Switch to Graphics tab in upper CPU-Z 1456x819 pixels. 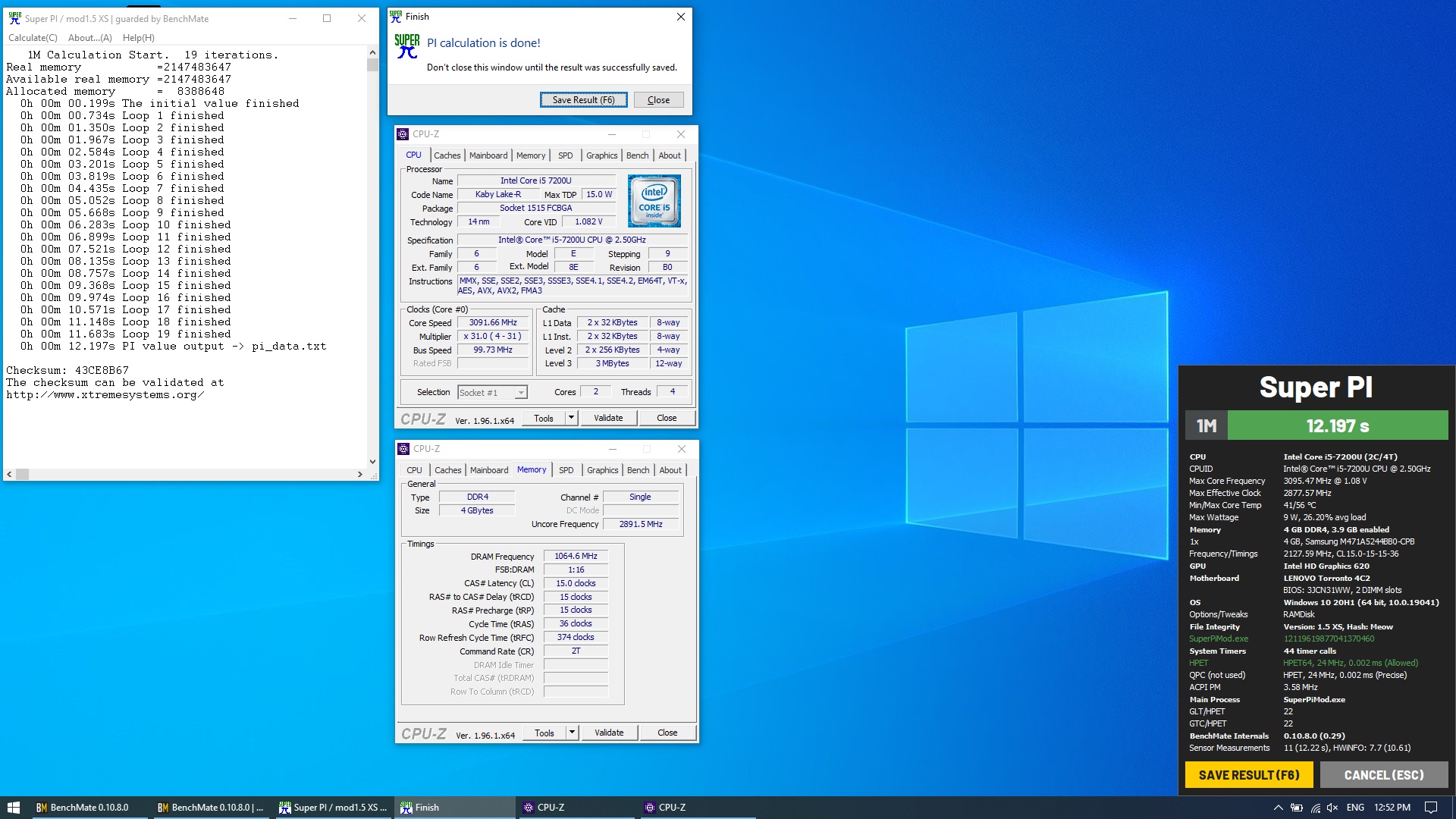tap(602, 155)
